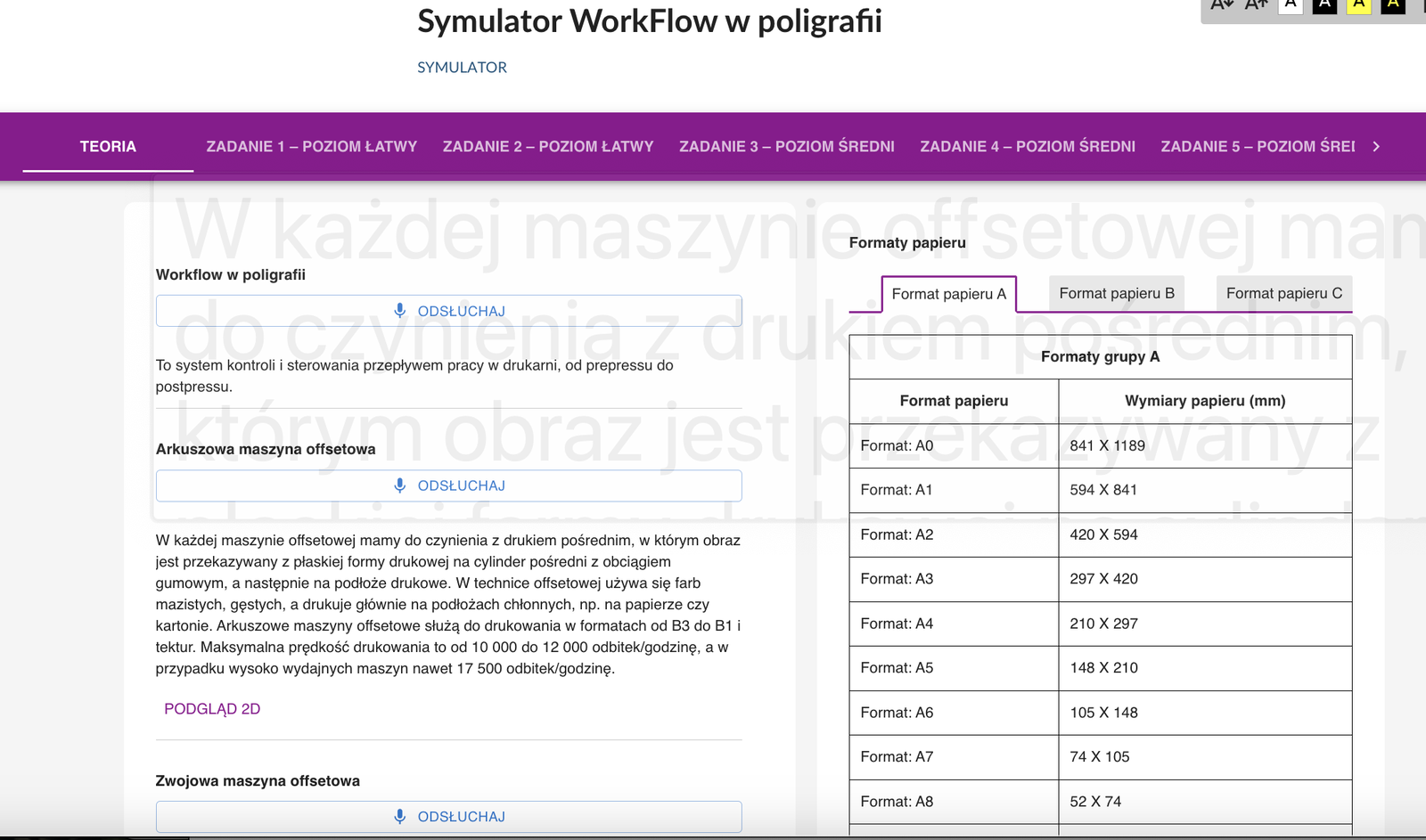Viewport: 1426px width, 840px height.
Task: Open Zadanie 2 – Poziom łatwy tab
Action: [548, 146]
